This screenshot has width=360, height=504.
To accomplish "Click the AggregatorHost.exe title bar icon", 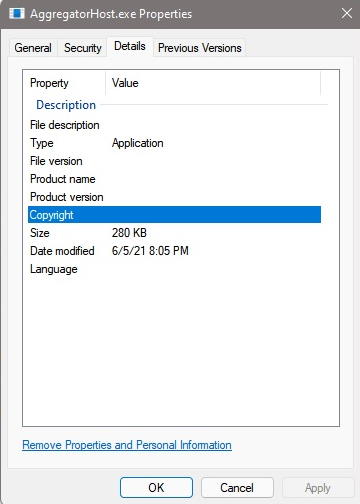I will coord(17,14).
